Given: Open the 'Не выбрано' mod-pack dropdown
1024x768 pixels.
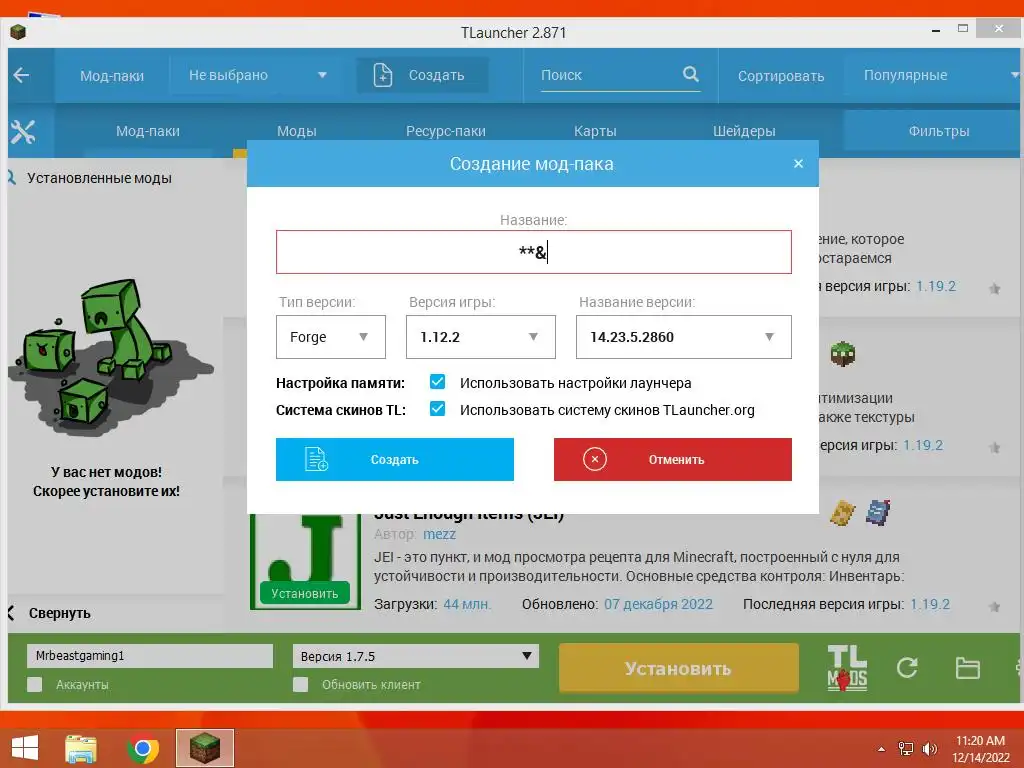Looking at the screenshot, I should [x=257, y=75].
